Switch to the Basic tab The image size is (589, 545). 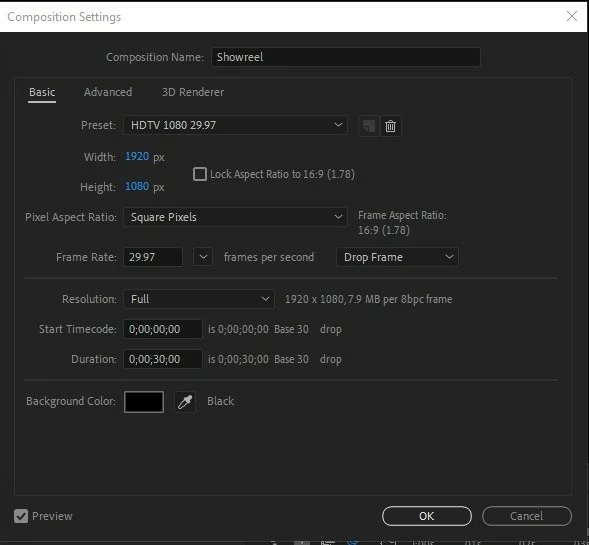42,92
